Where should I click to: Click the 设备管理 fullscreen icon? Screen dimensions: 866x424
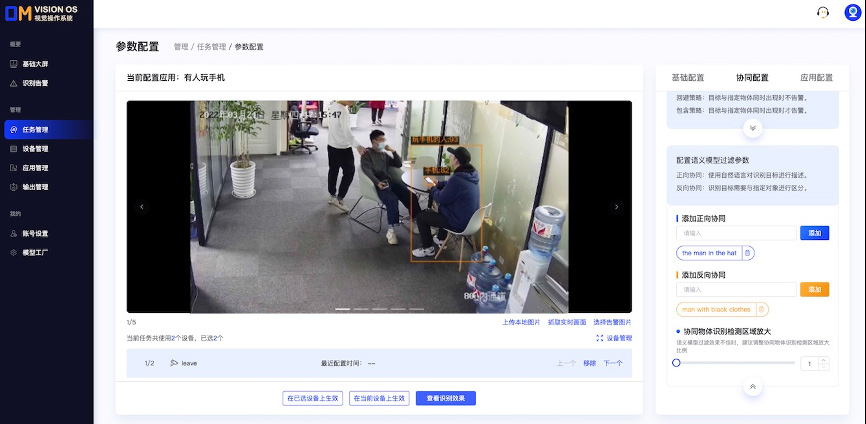pyautogui.click(x=599, y=338)
